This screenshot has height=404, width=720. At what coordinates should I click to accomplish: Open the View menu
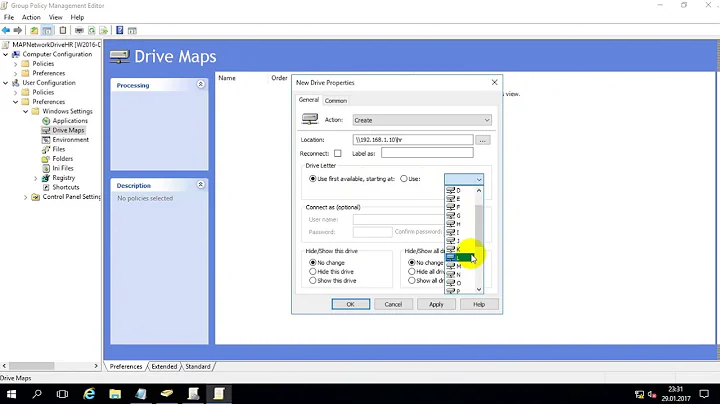pos(56,17)
